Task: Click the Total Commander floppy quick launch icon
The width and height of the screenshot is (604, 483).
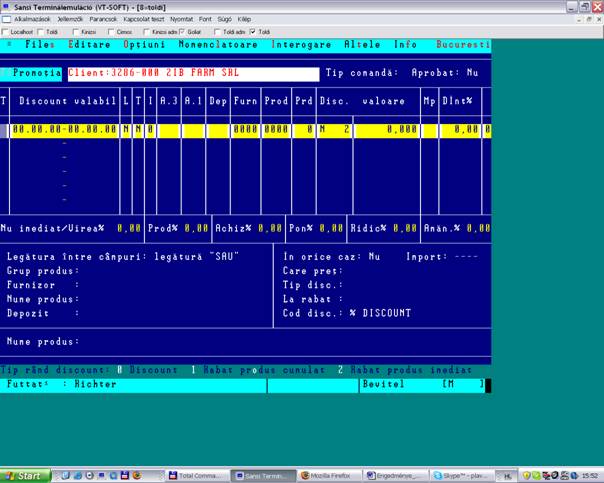Action: coord(124,476)
